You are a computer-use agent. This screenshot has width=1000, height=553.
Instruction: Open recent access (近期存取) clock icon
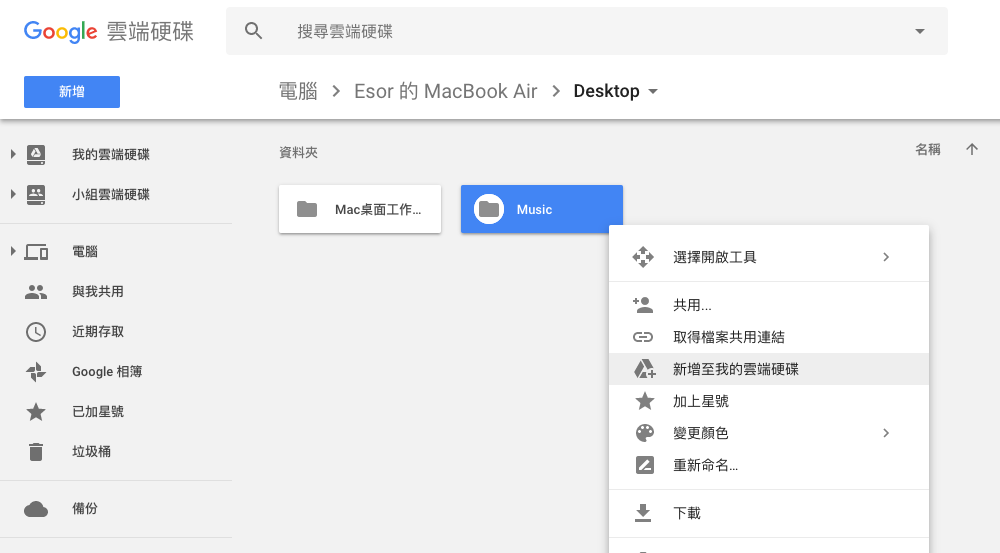tap(36, 332)
